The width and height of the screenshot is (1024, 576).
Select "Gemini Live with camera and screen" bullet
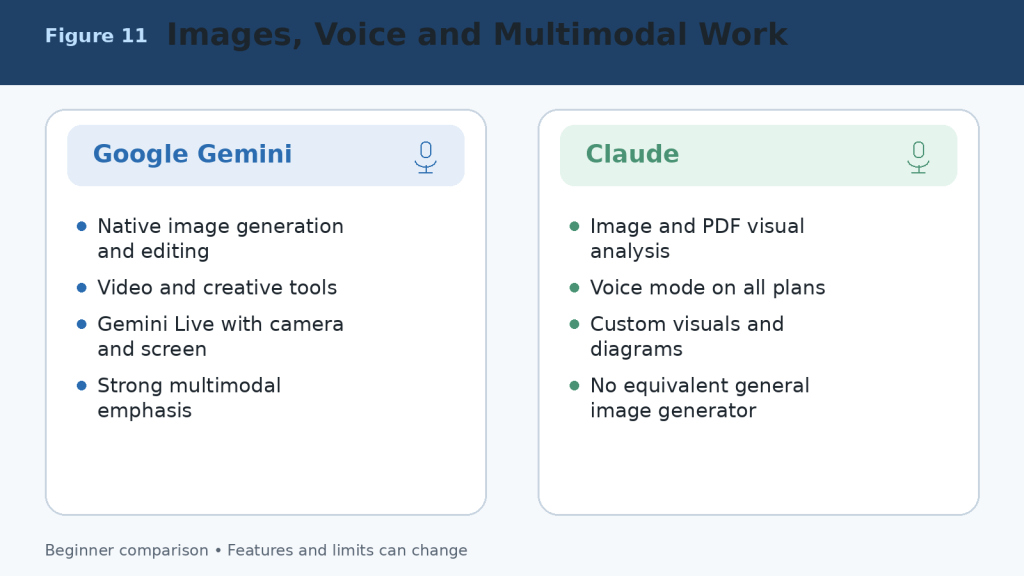[210, 336]
